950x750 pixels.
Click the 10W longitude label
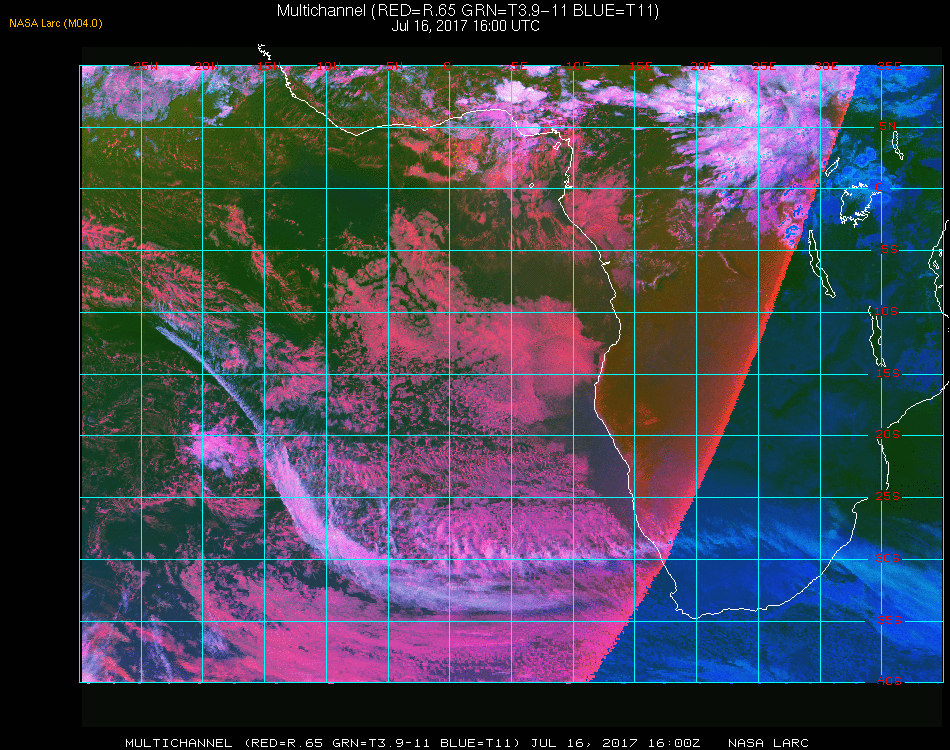click(x=329, y=66)
